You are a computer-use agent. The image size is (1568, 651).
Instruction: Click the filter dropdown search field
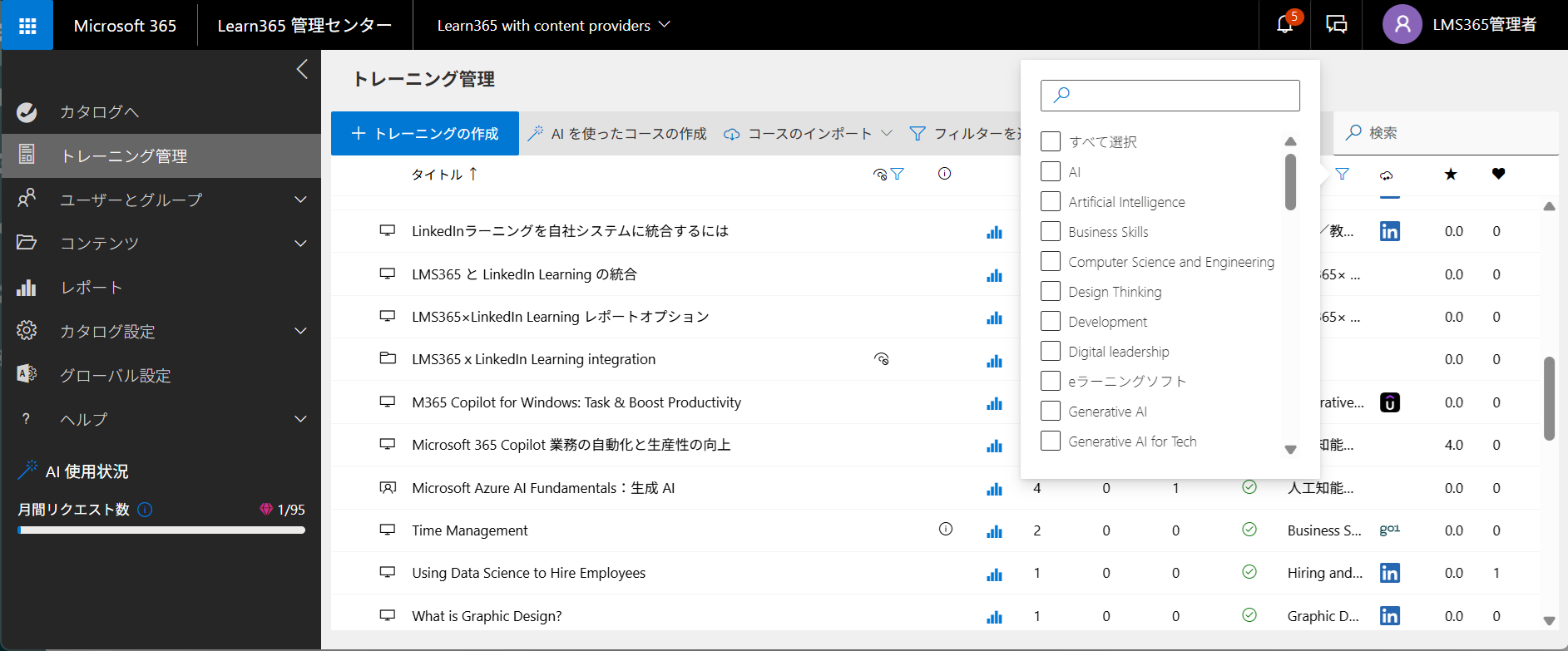[x=1170, y=96]
